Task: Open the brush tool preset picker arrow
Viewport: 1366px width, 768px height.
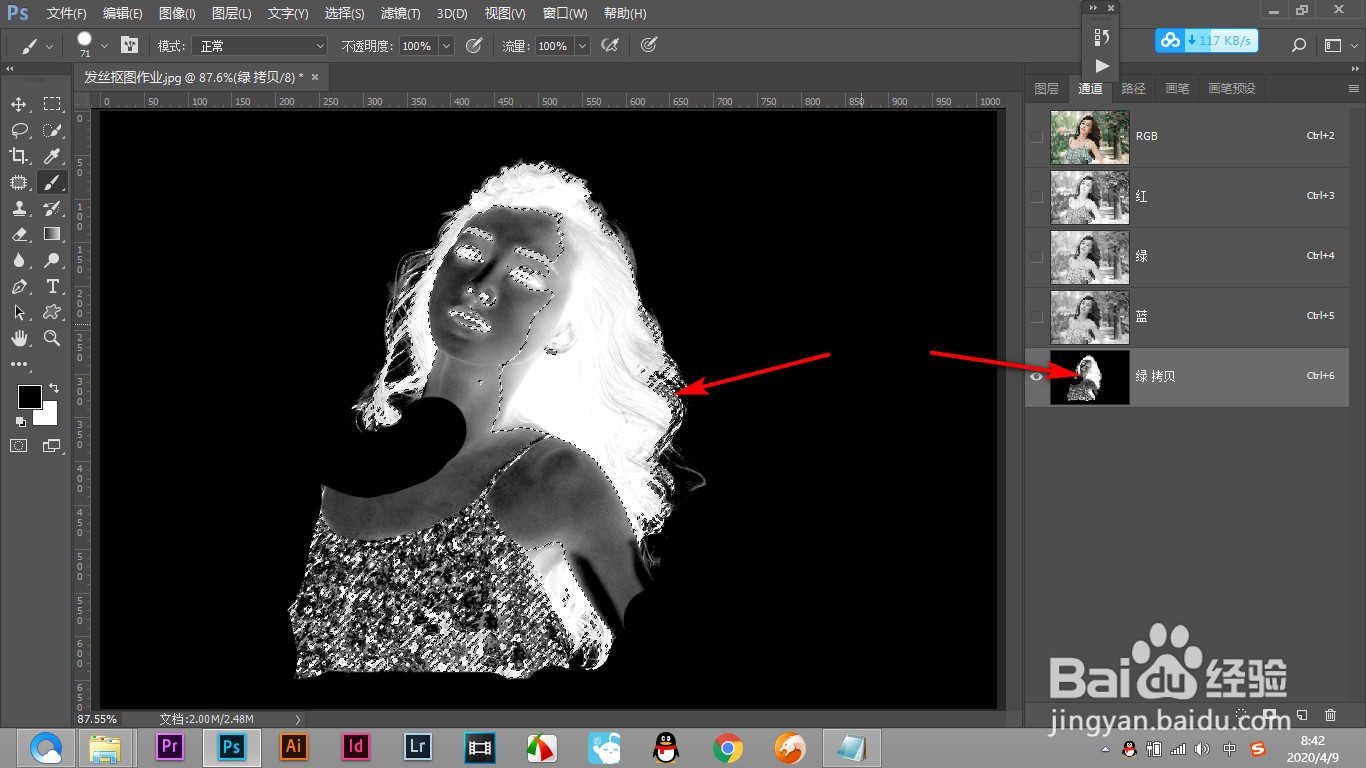Action: pos(49,46)
